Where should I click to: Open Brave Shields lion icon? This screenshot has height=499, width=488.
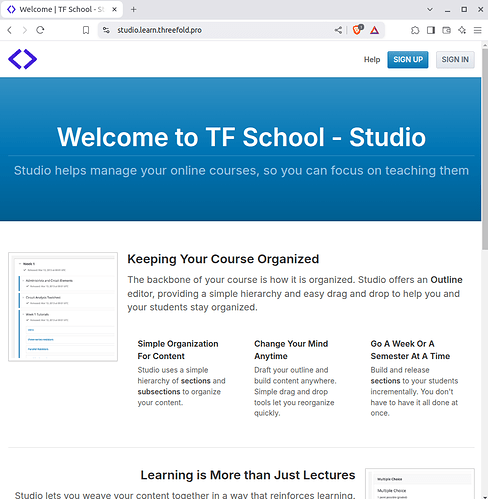(x=357, y=30)
